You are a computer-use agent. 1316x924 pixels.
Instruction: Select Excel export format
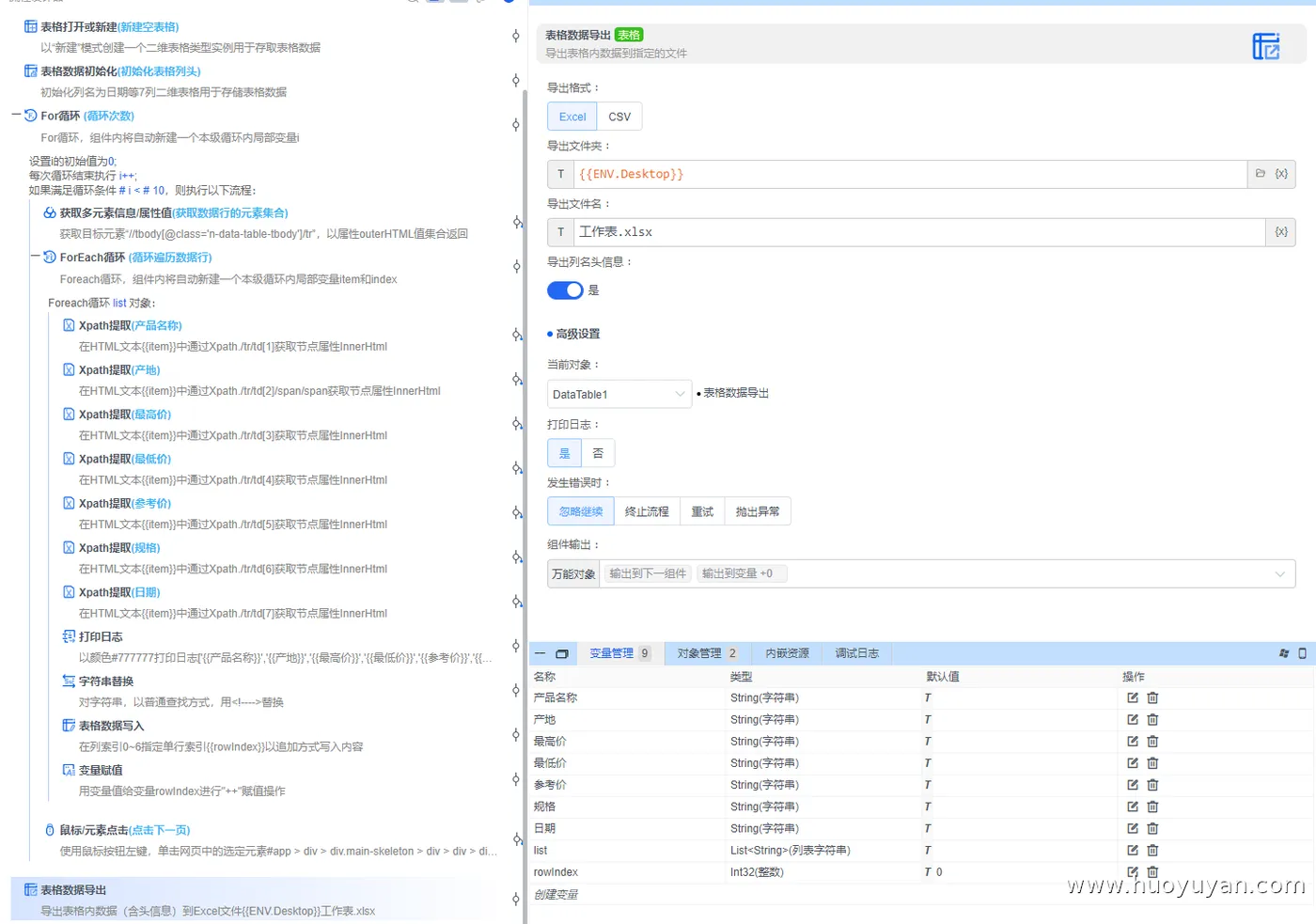(572, 117)
